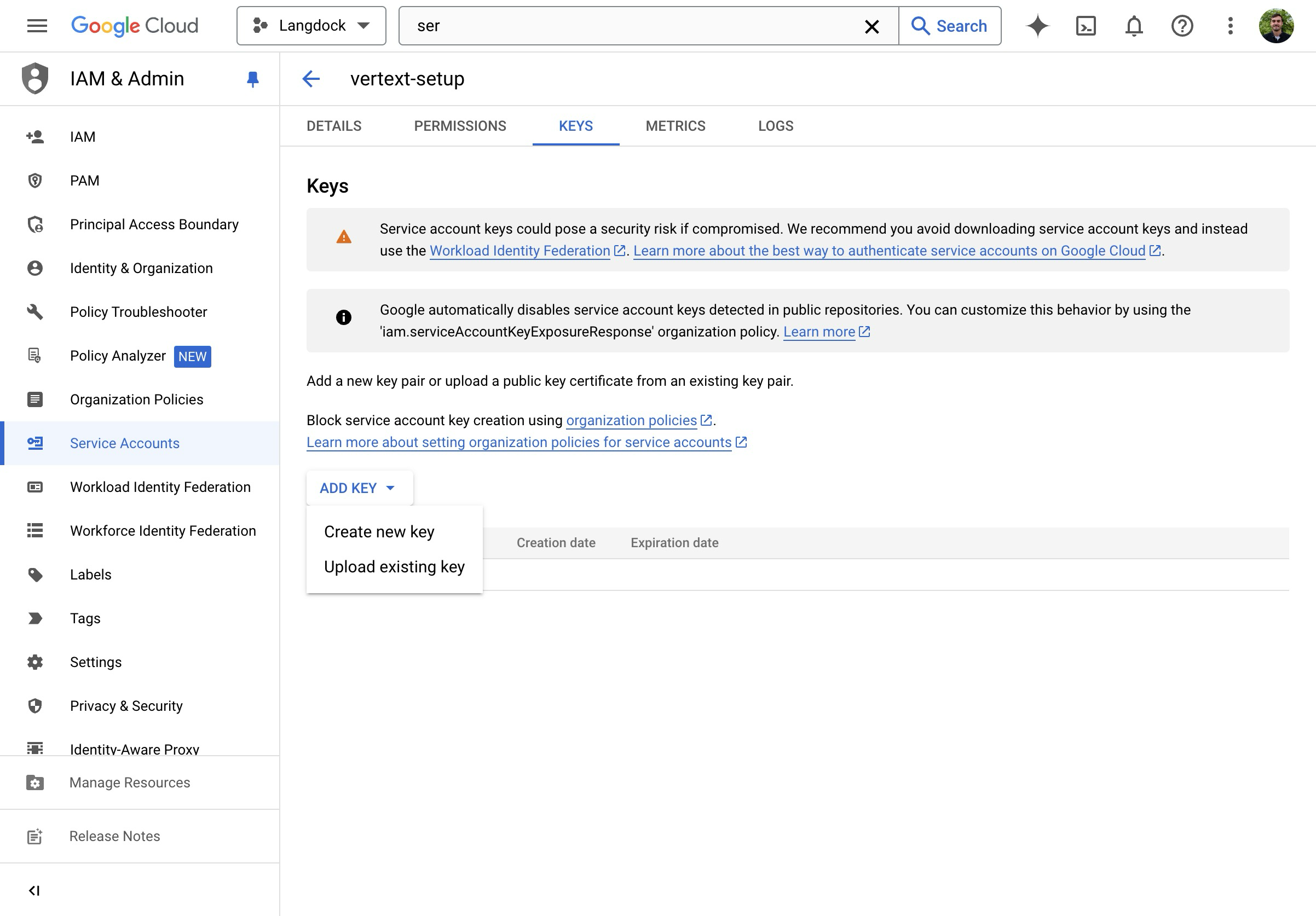Click the Policy Troubleshooter wrench icon
The image size is (1316, 916).
(35, 312)
